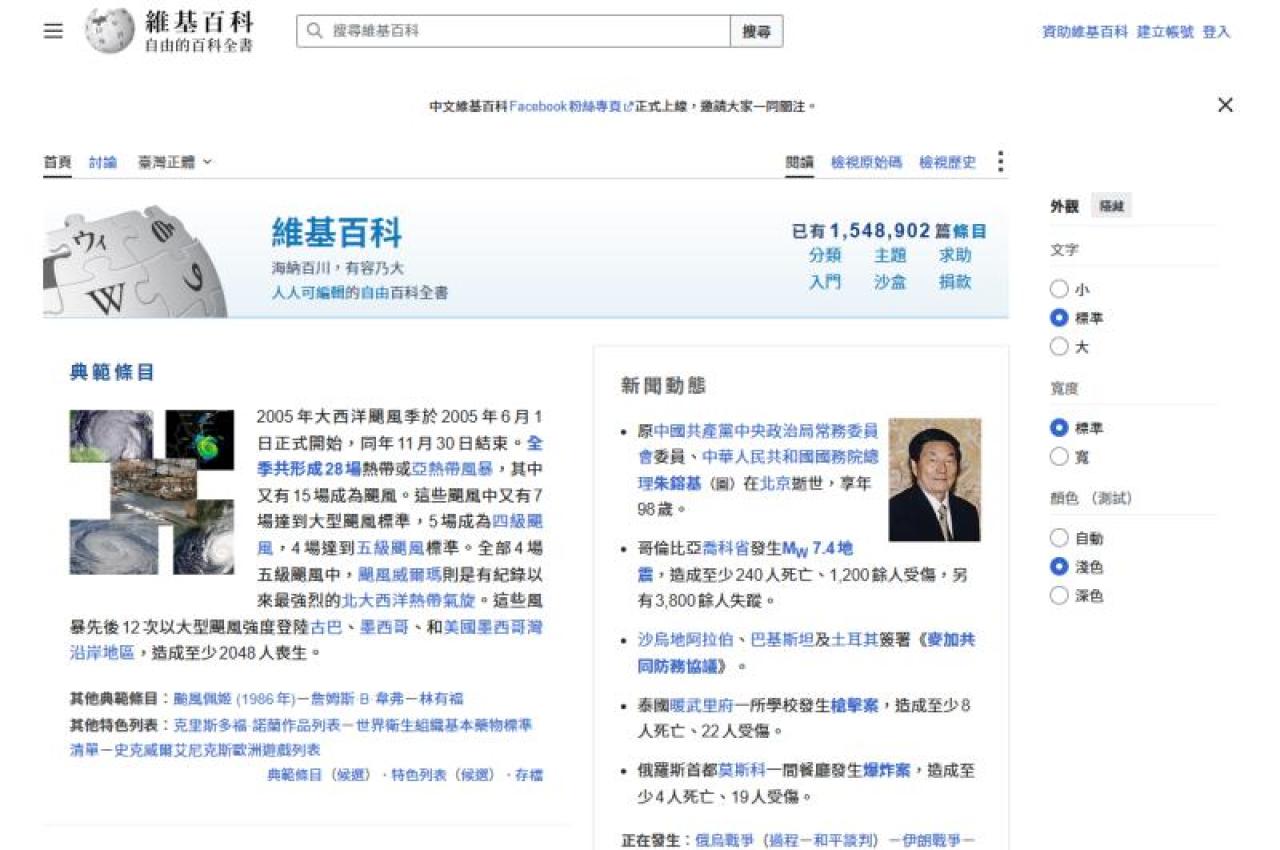Open the 土耳其 link

pyautogui.click(x=856, y=639)
